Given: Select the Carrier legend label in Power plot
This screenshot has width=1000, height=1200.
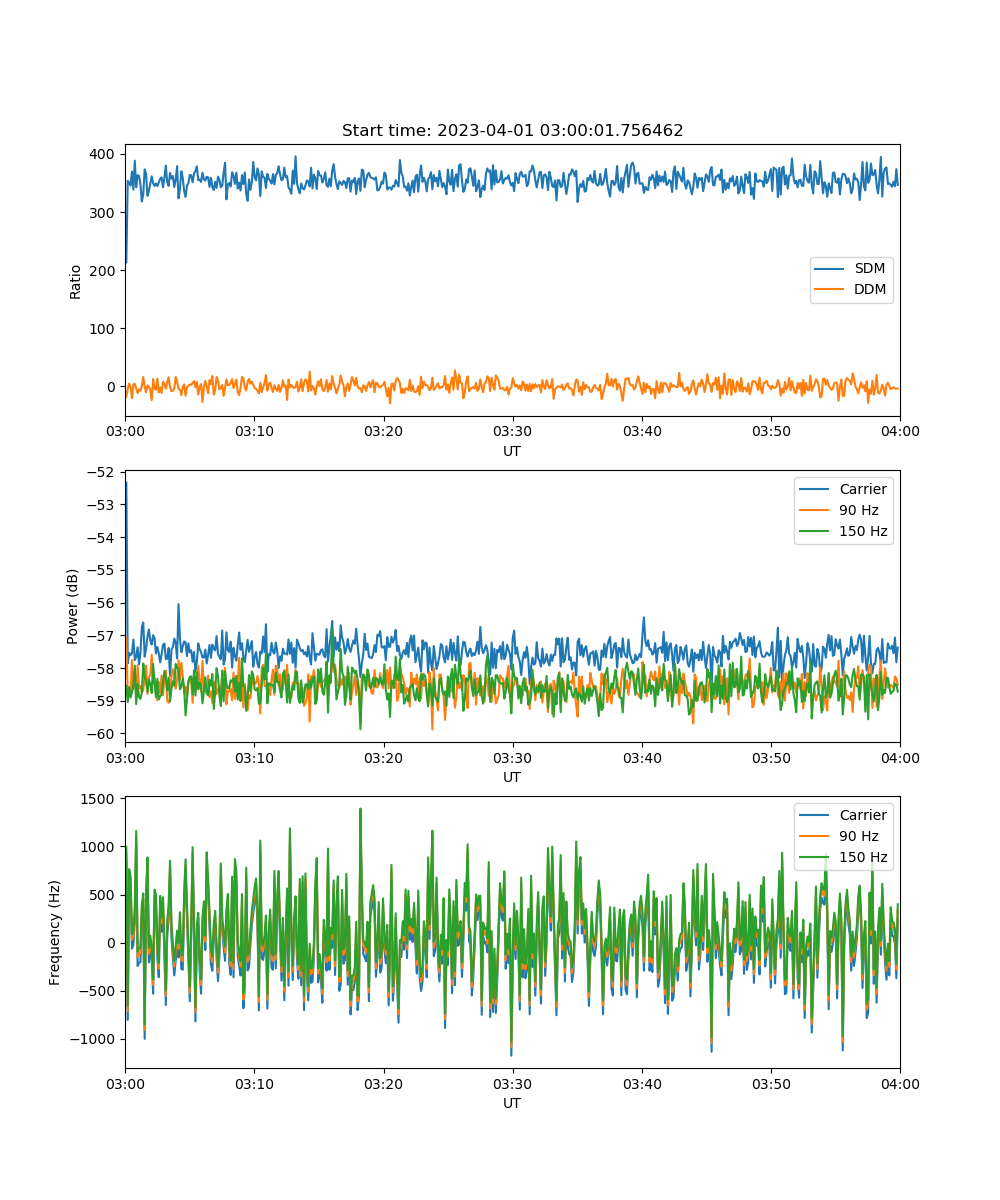Looking at the screenshot, I should [863, 490].
